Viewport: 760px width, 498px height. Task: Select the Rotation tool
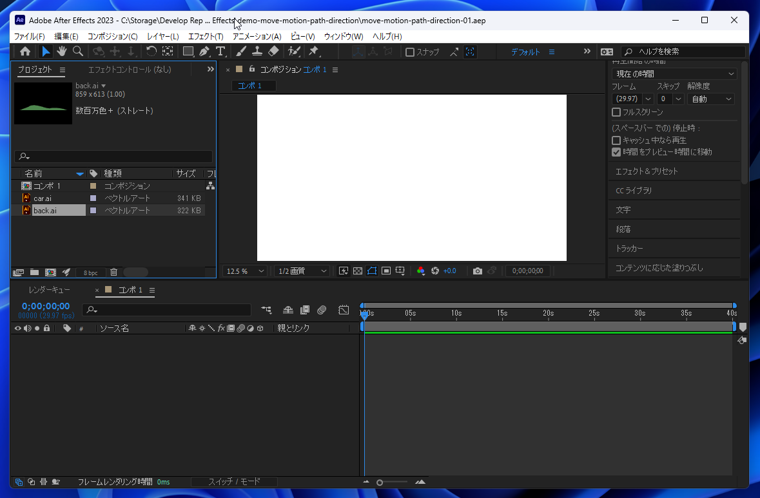tap(151, 51)
